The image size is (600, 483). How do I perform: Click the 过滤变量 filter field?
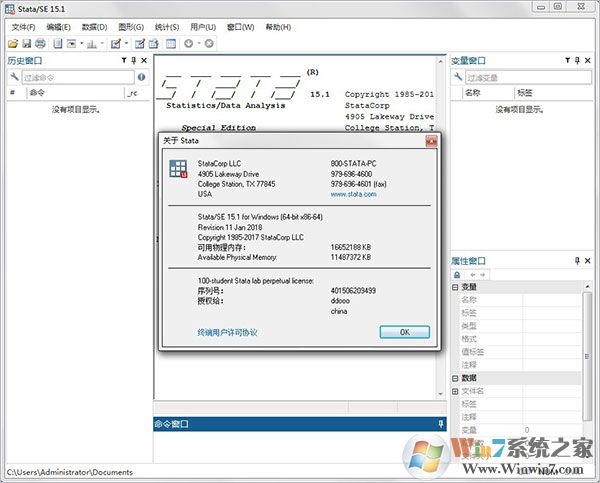click(x=528, y=77)
